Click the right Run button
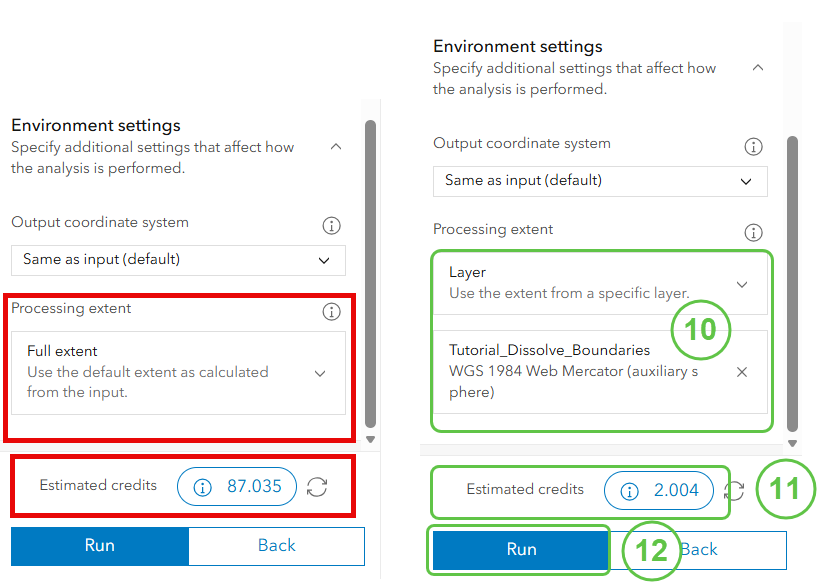Viewport: 819px width, 584px height. [x=521, y=550]
